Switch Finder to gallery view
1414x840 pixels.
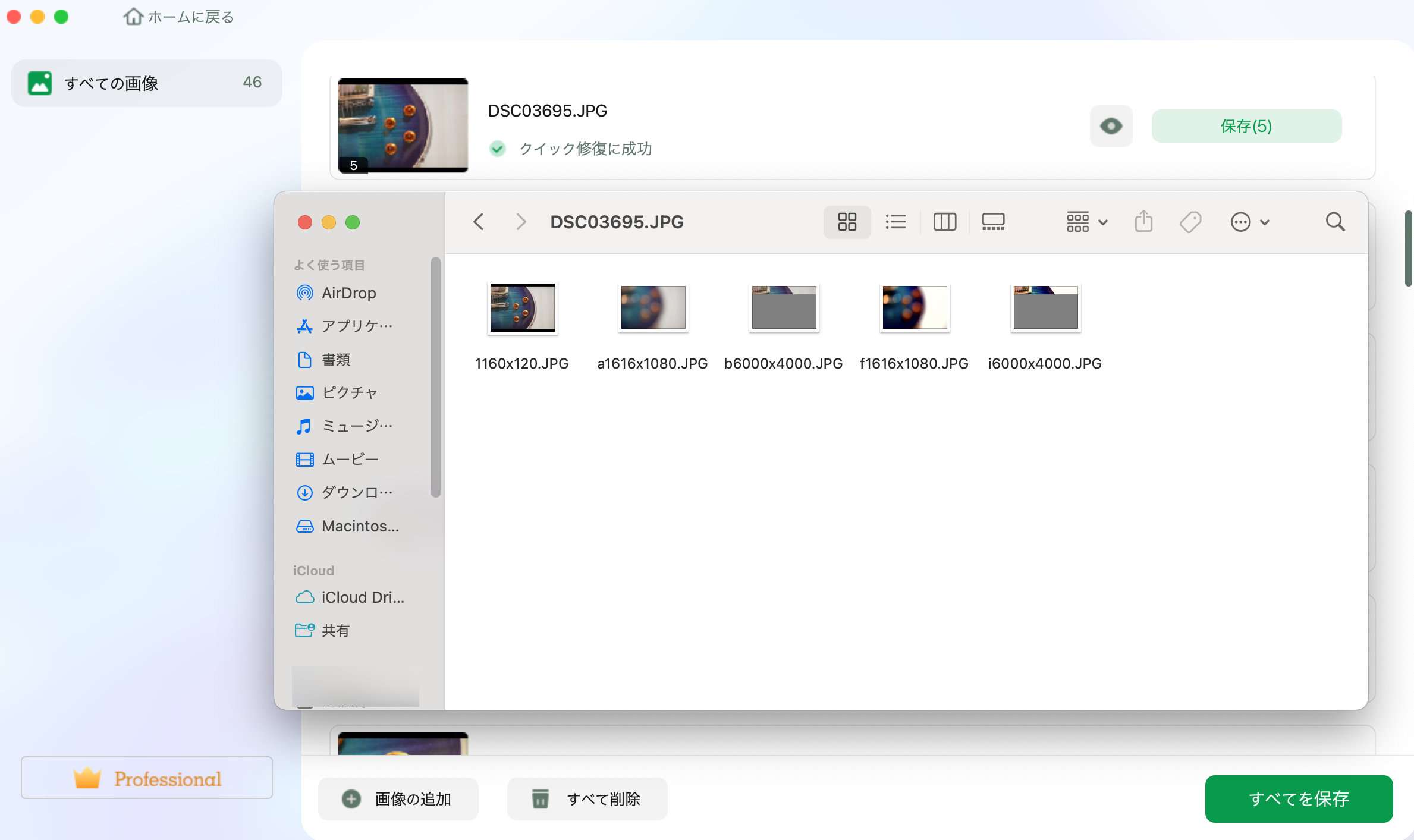tap(993, 222)
